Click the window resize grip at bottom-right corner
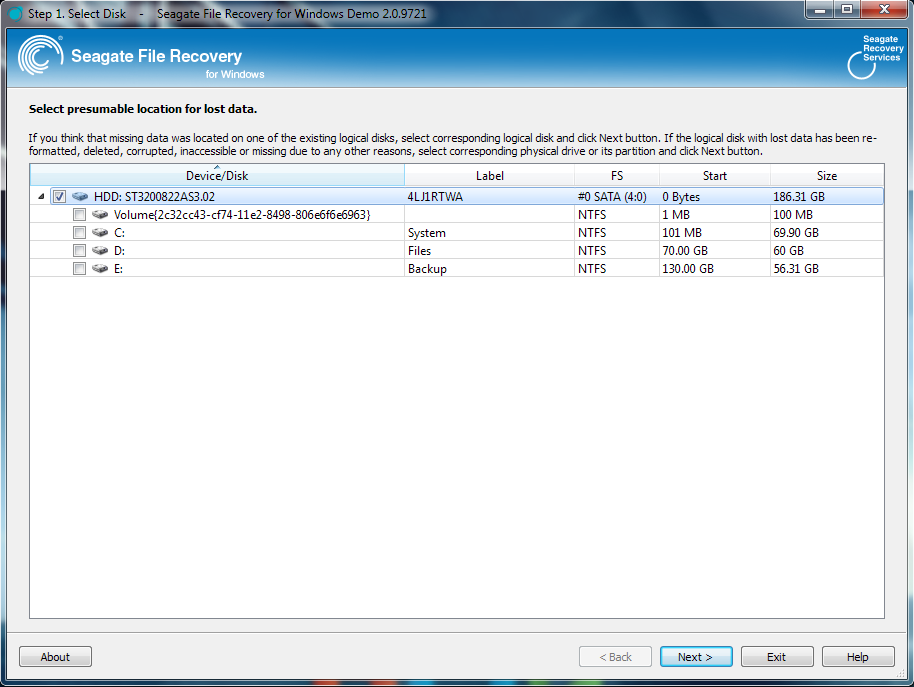Screen dimensions: 914x687 point(900,673)
